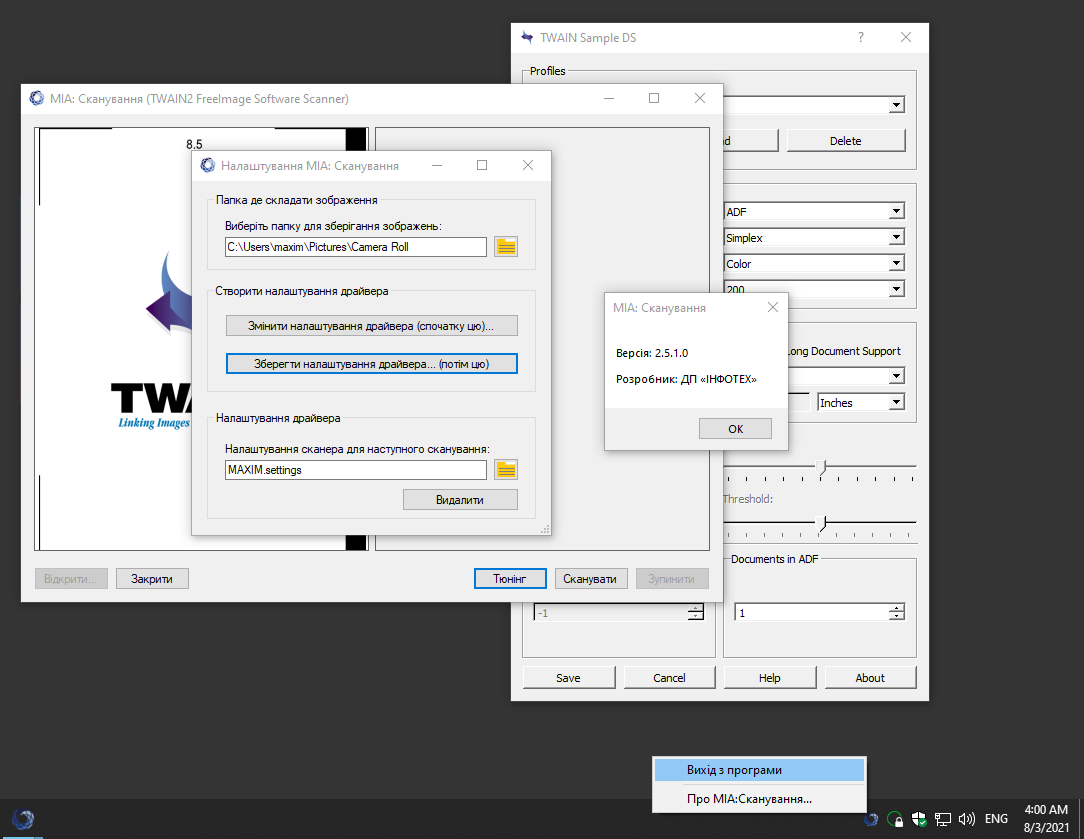Click the MIA logo in the scanning window titlebar
Screen dimensions: 1084x839
[36, 98]
